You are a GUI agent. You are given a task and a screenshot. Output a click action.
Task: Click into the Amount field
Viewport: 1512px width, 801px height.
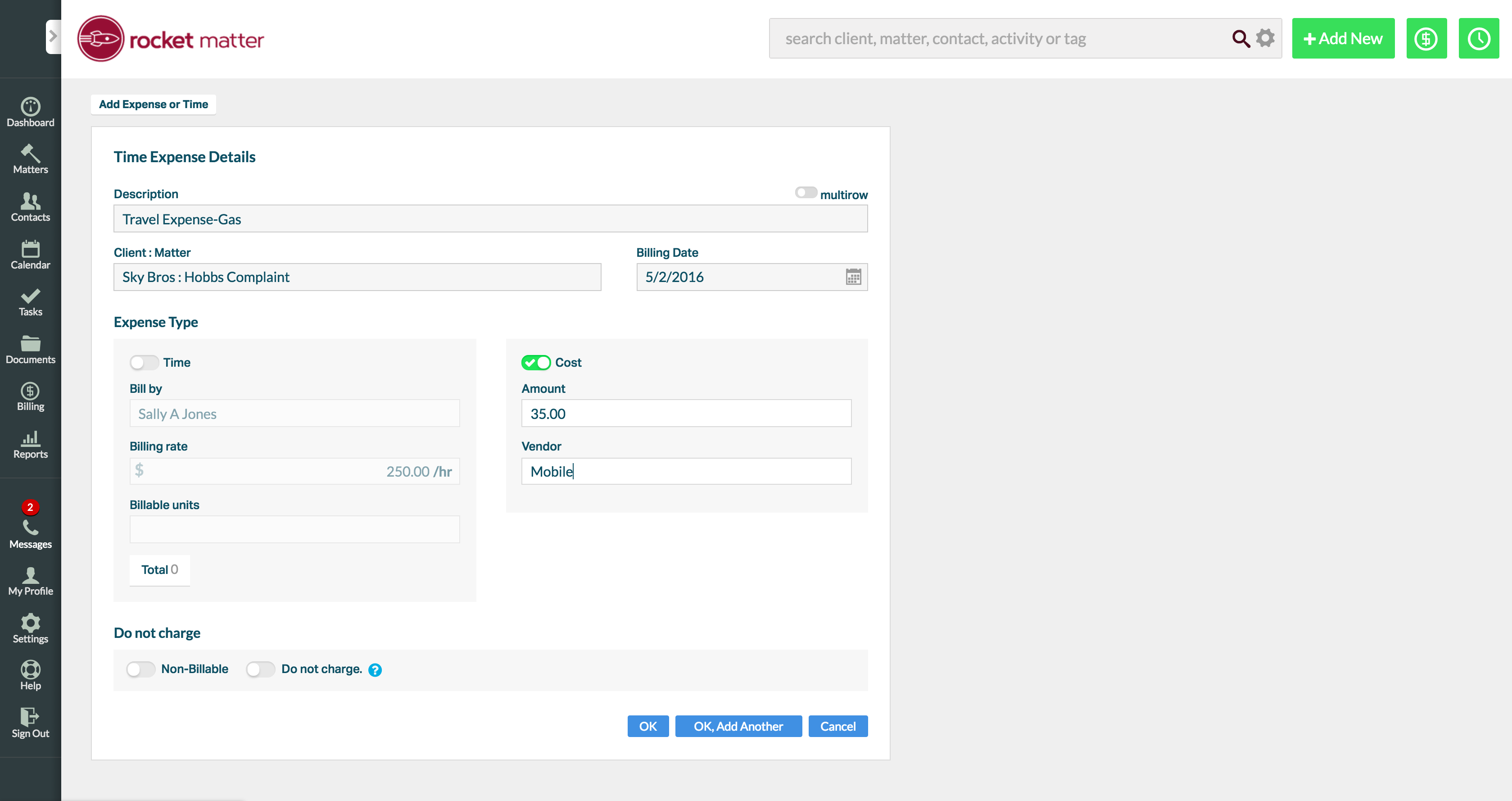[686, 414]
